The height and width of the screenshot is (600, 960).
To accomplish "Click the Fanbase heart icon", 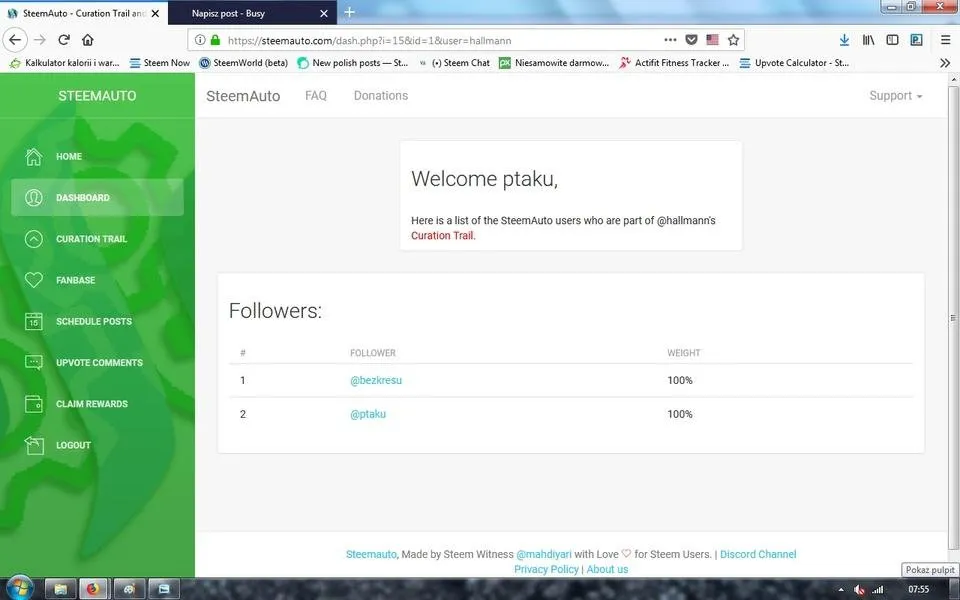I will tap(34, 280).
